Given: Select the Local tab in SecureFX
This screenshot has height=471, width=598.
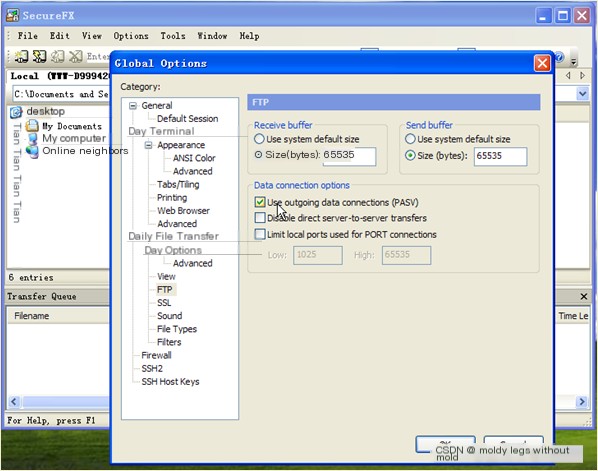Looking at the screenshot, I should click(x=59, y=76).
